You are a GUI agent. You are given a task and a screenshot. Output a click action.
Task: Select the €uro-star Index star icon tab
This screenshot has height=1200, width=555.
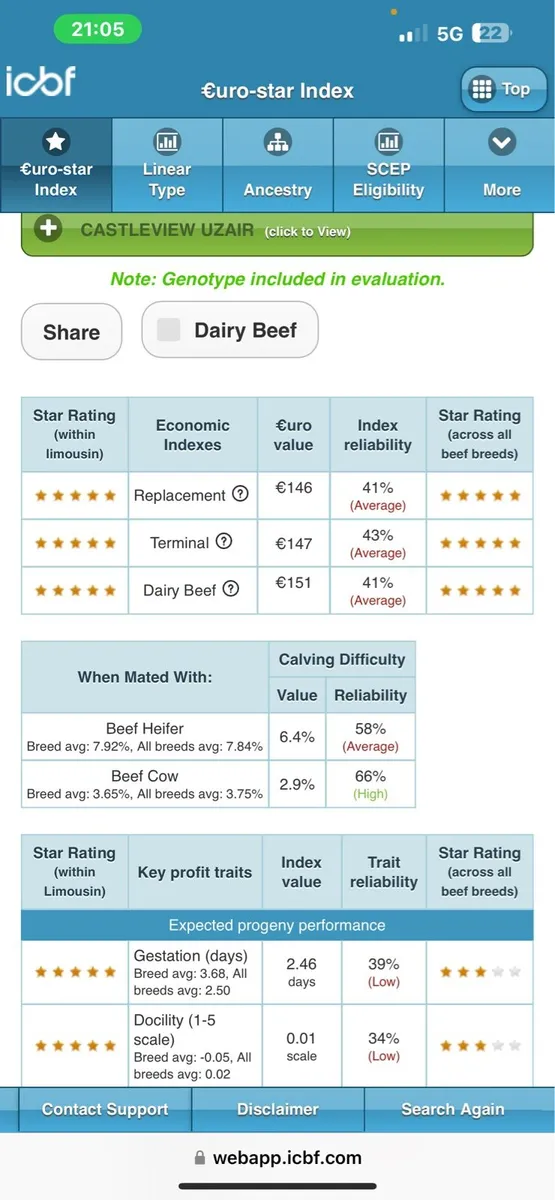pyautogui.click(x=56, y=164)
